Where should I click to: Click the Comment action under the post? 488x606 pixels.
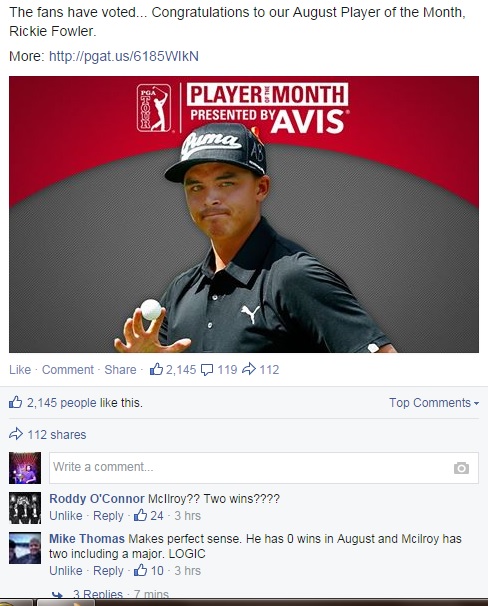coord(68,369)
